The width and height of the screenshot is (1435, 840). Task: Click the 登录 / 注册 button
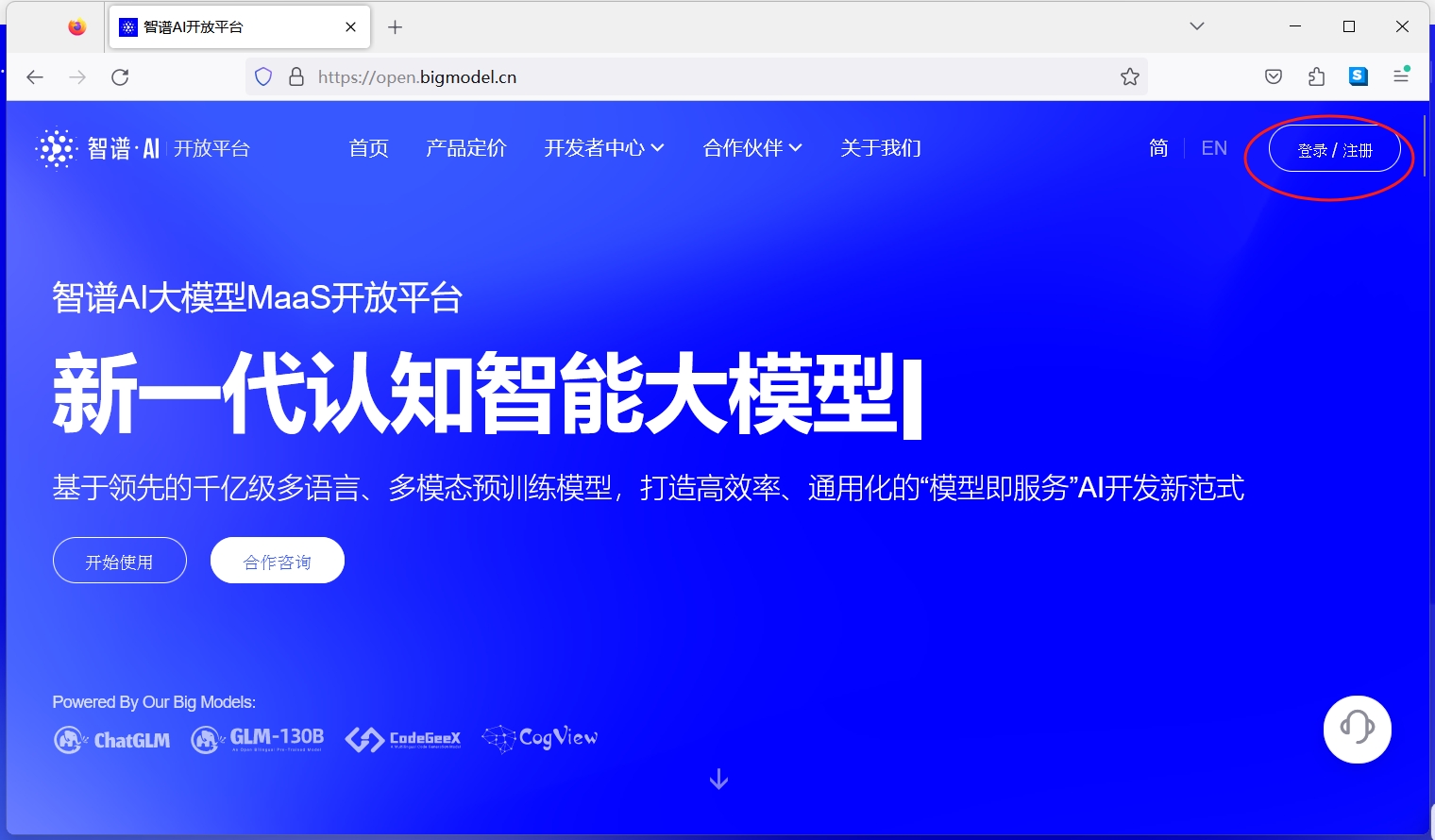[x=1335, y=149]
